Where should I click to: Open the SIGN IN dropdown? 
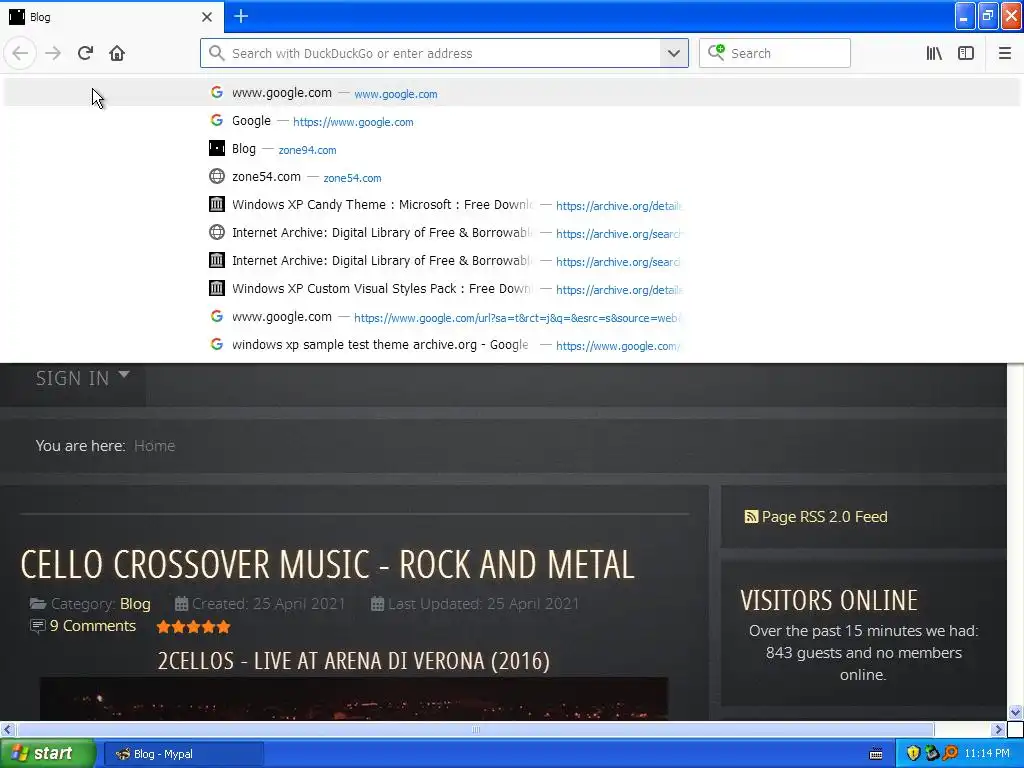[83, 378]
